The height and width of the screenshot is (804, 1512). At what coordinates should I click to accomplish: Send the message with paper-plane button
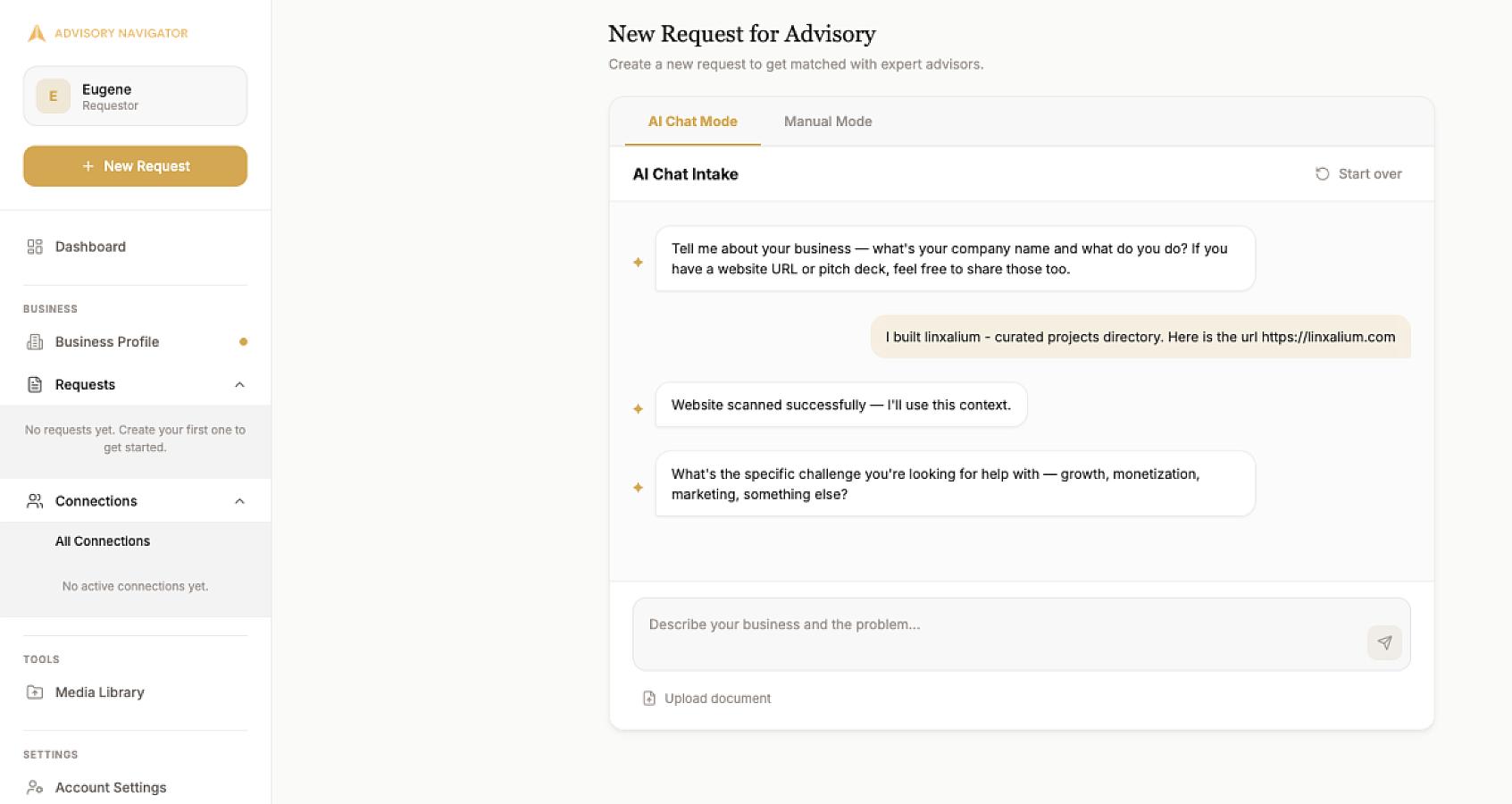[x=1384, y=642]
